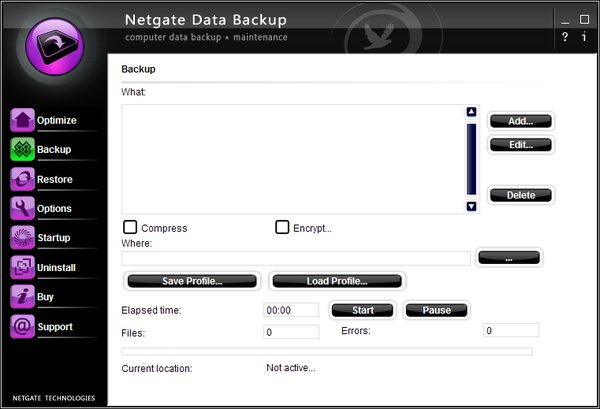
Task: Open the browse (...) destination button
Action: pyautogui.click(x=509, y=258)
